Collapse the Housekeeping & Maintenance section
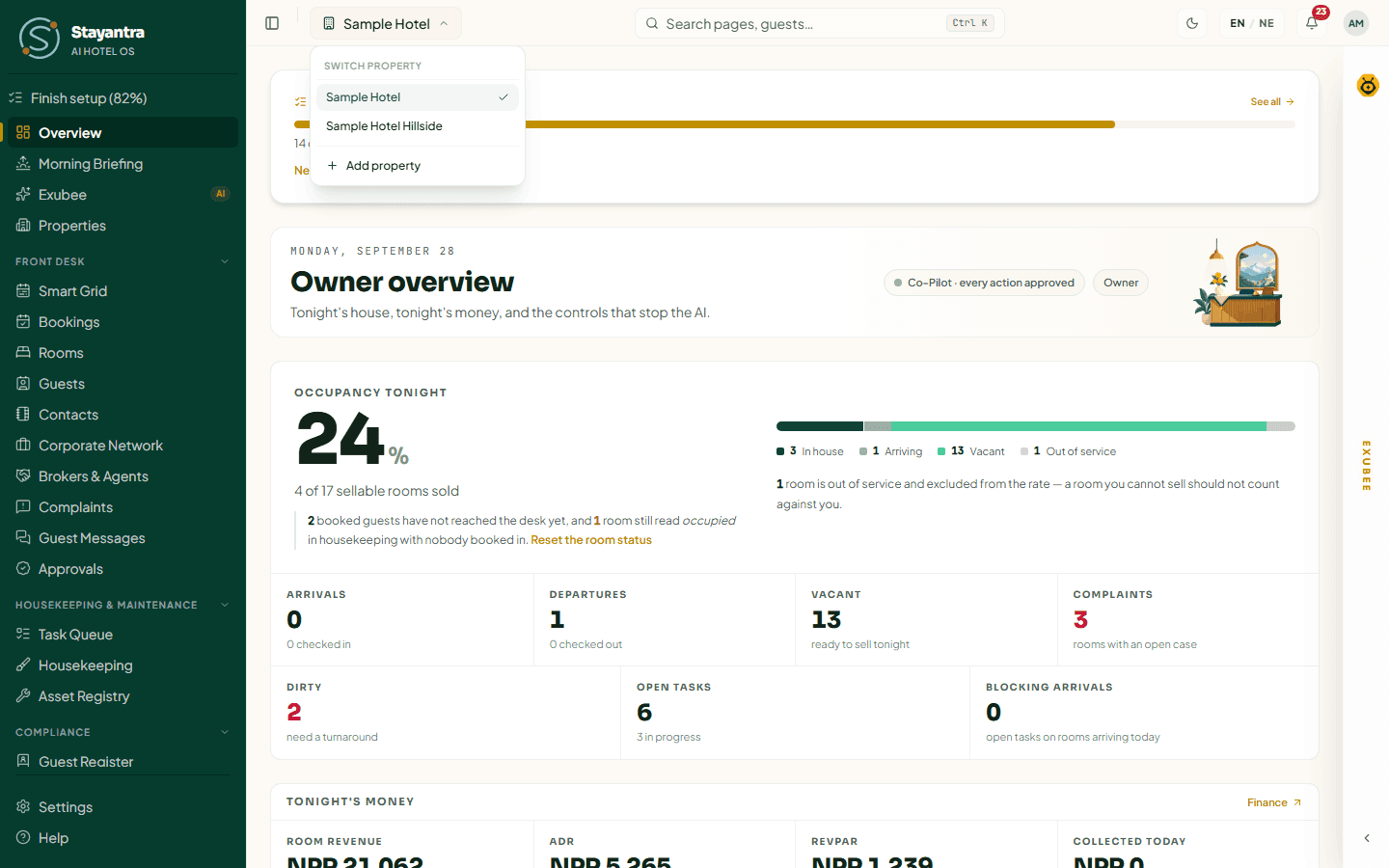Viewport: 1389px width, 868px height. tap(123, 605)
